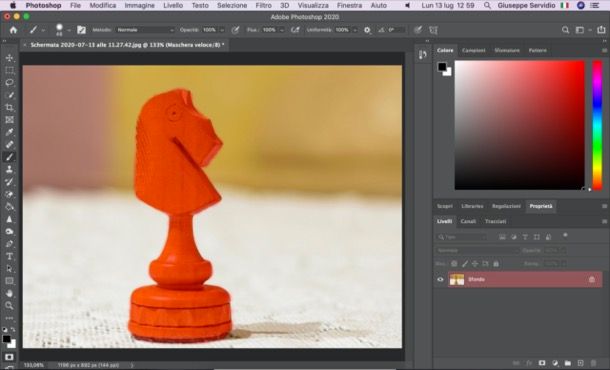Toggle Quick Mask mode button

(x=9, y=357)
